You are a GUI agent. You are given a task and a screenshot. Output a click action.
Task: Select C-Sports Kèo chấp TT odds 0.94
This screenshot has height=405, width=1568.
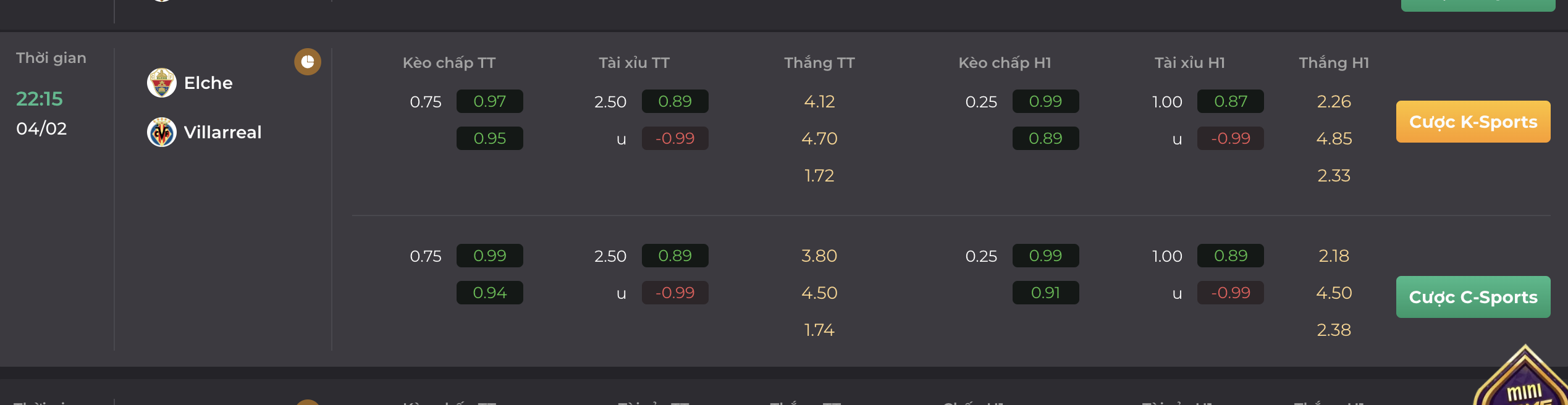(489, 293)
